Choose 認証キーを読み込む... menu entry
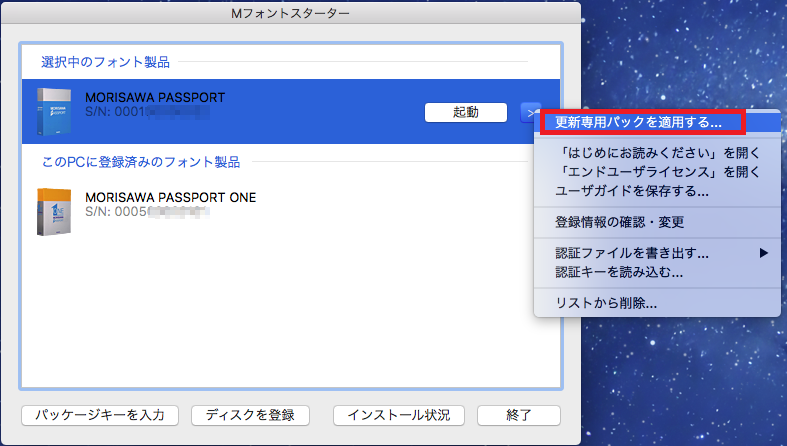The height and width of the screenshot is (446, 787). tap(619, 271)
